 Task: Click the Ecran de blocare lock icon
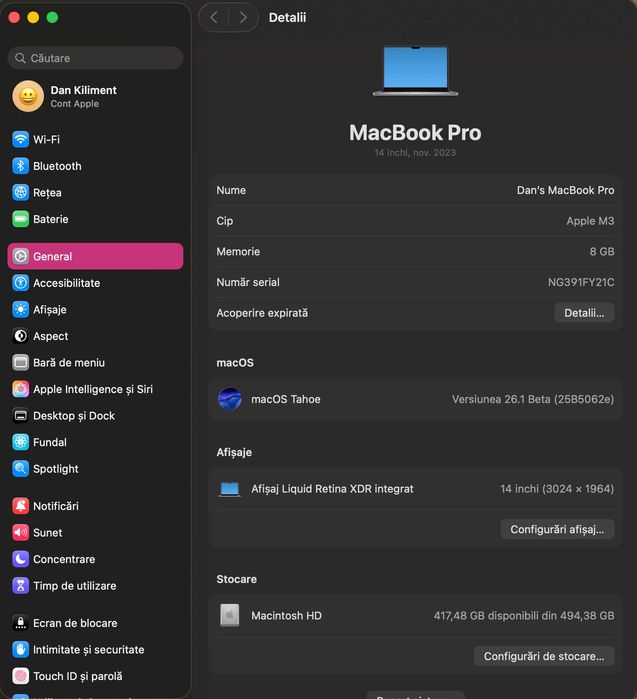click(21, 623)
